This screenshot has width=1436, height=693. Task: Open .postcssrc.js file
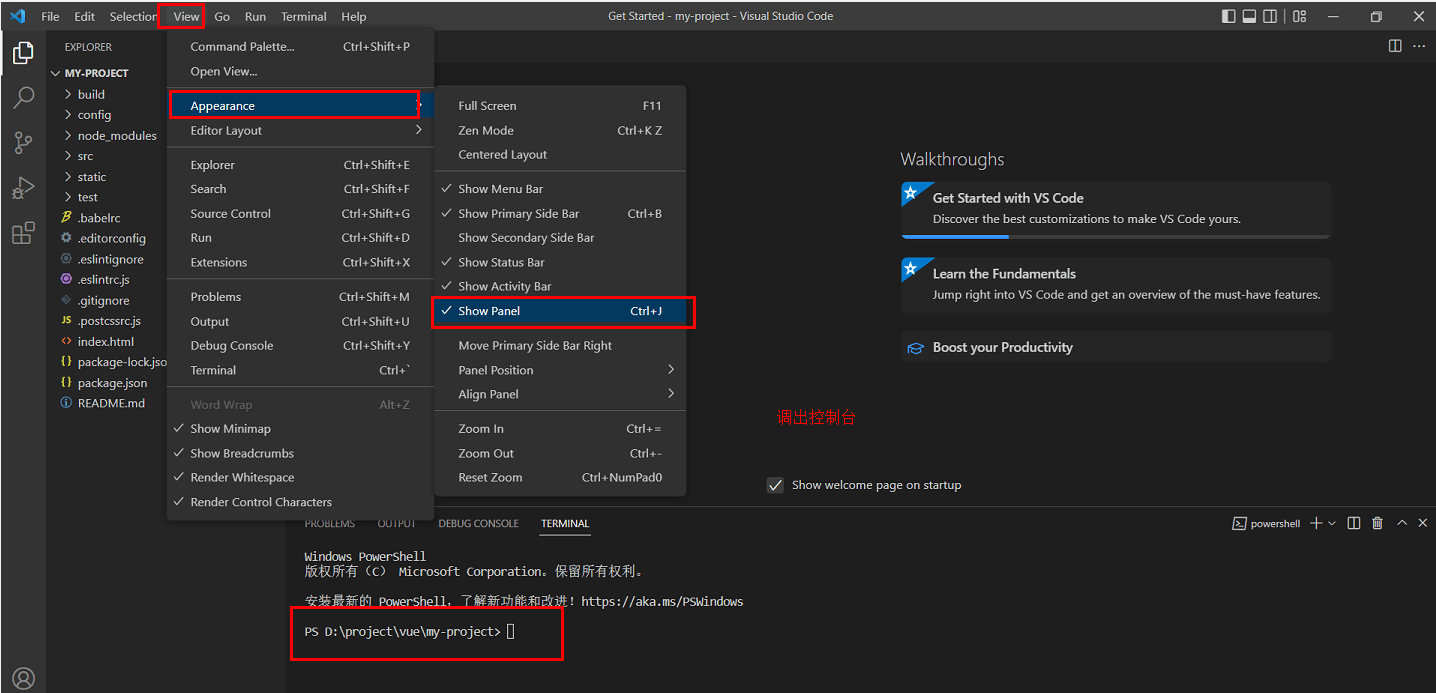pos(109,321)
